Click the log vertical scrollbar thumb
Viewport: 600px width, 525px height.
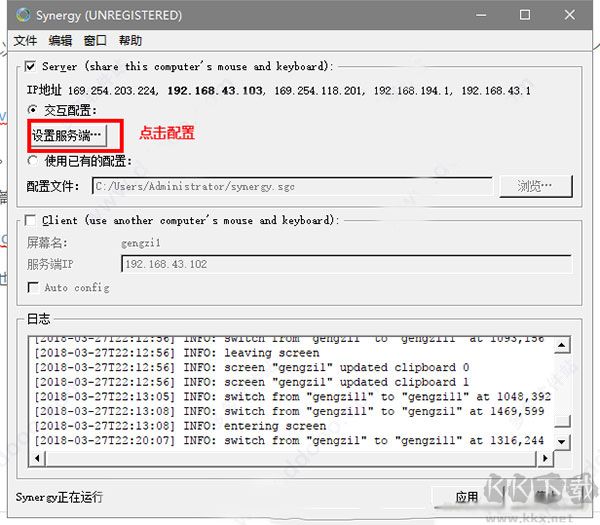(562, 421)
